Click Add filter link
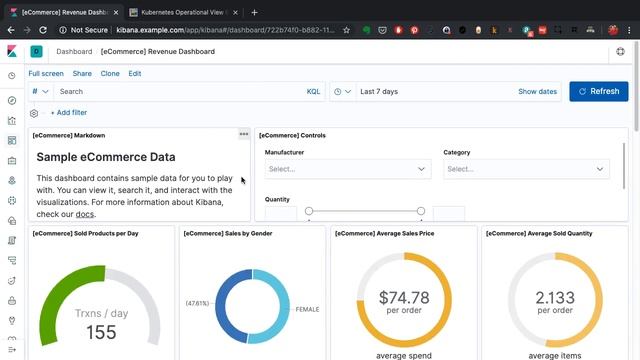 click(x=69, y=113)
